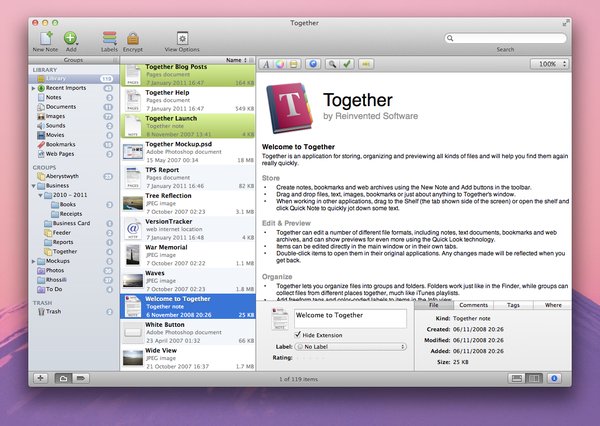Click the yellow ABC highlight icon

pos(366,64)
